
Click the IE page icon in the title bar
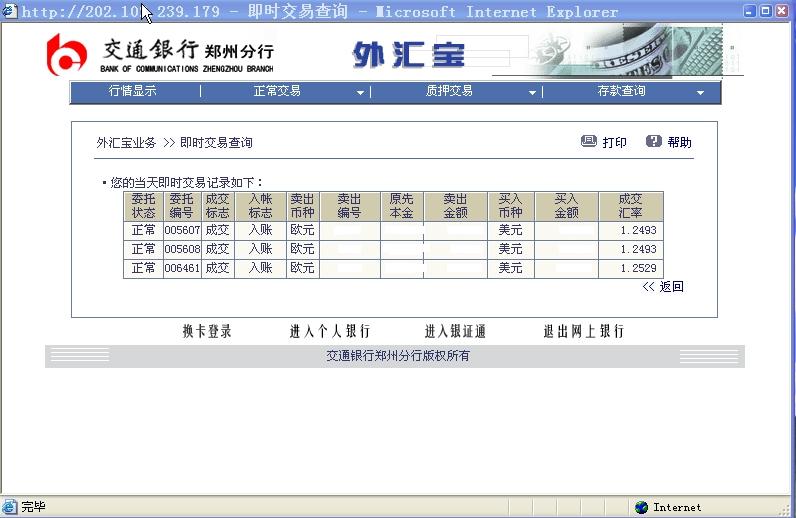coord(9,11)
